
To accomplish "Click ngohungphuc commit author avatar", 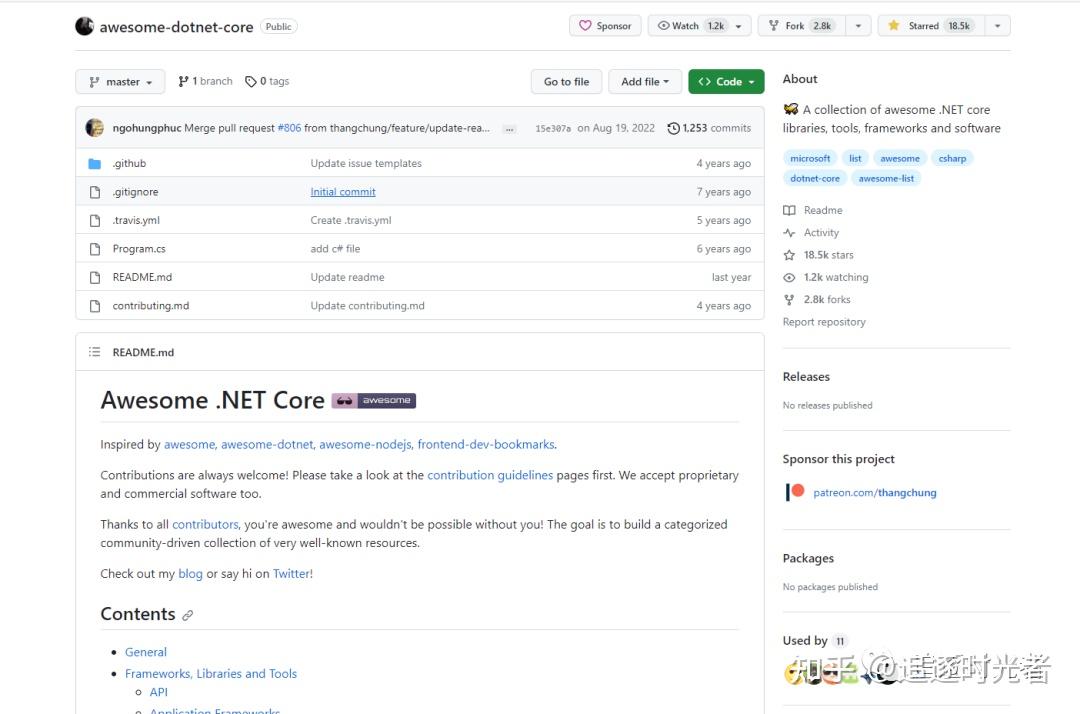I will (95, 128).
